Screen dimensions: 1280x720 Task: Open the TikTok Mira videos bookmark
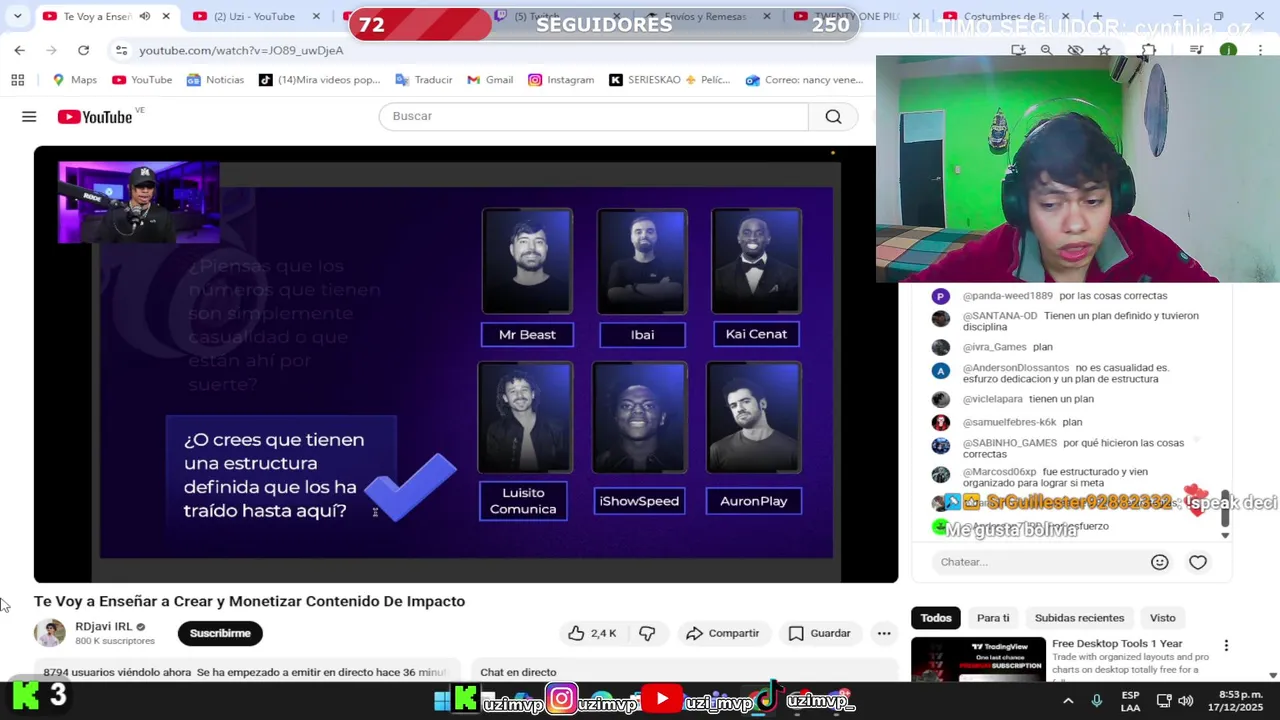tap(320, 80)
